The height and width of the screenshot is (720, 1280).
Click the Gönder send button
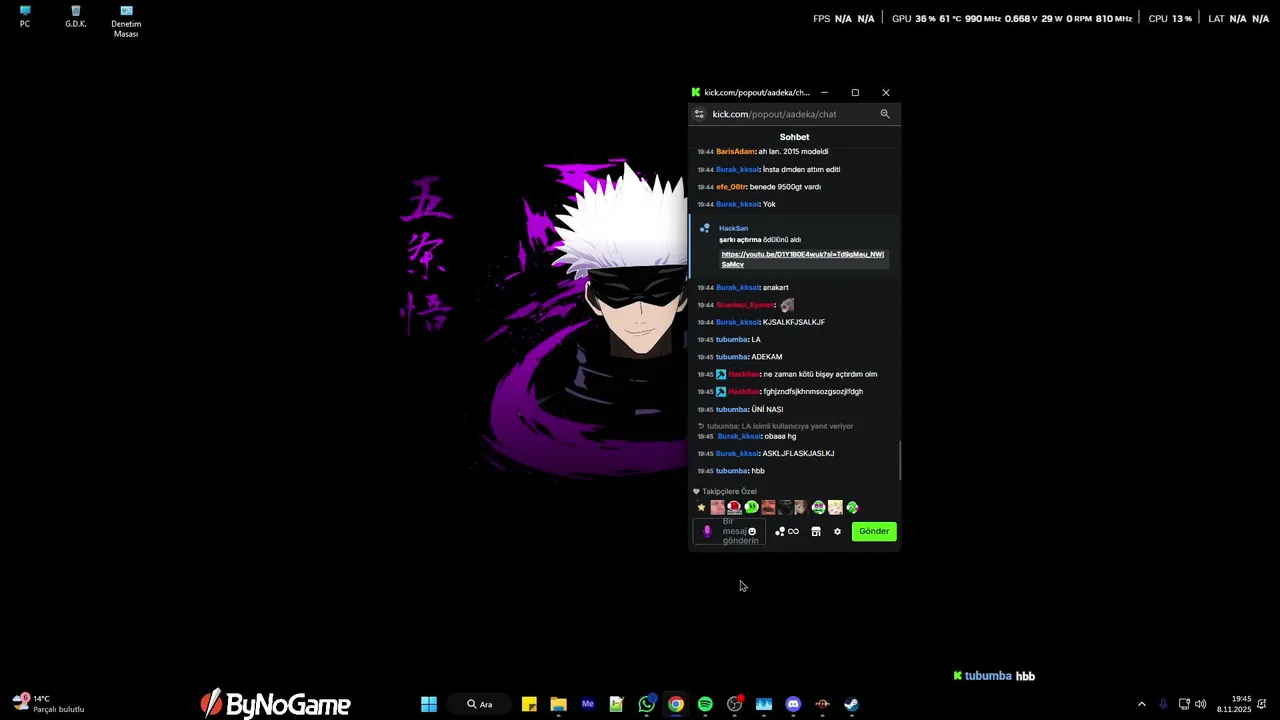coord(874,531)
